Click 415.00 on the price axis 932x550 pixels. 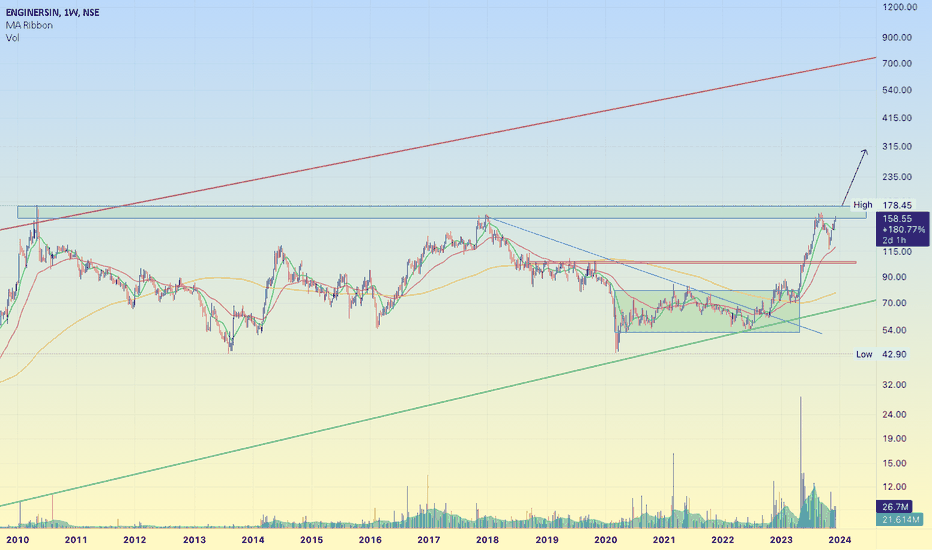point(897,118)
